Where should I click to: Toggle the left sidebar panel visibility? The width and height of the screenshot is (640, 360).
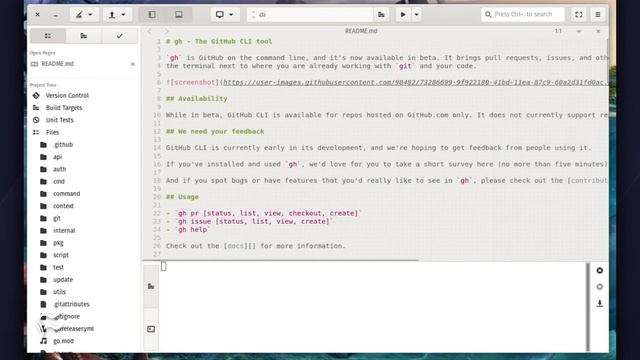click(152, 15)
